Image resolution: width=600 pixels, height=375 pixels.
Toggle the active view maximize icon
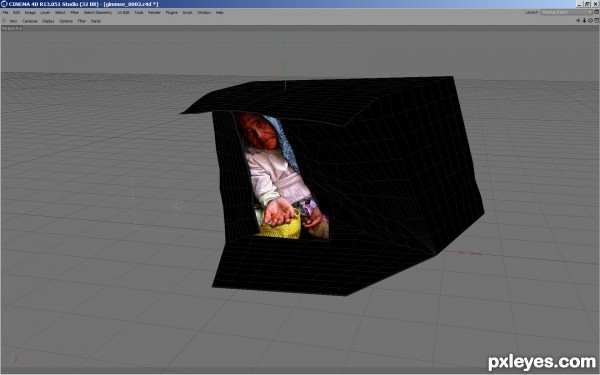pos(597,21)
